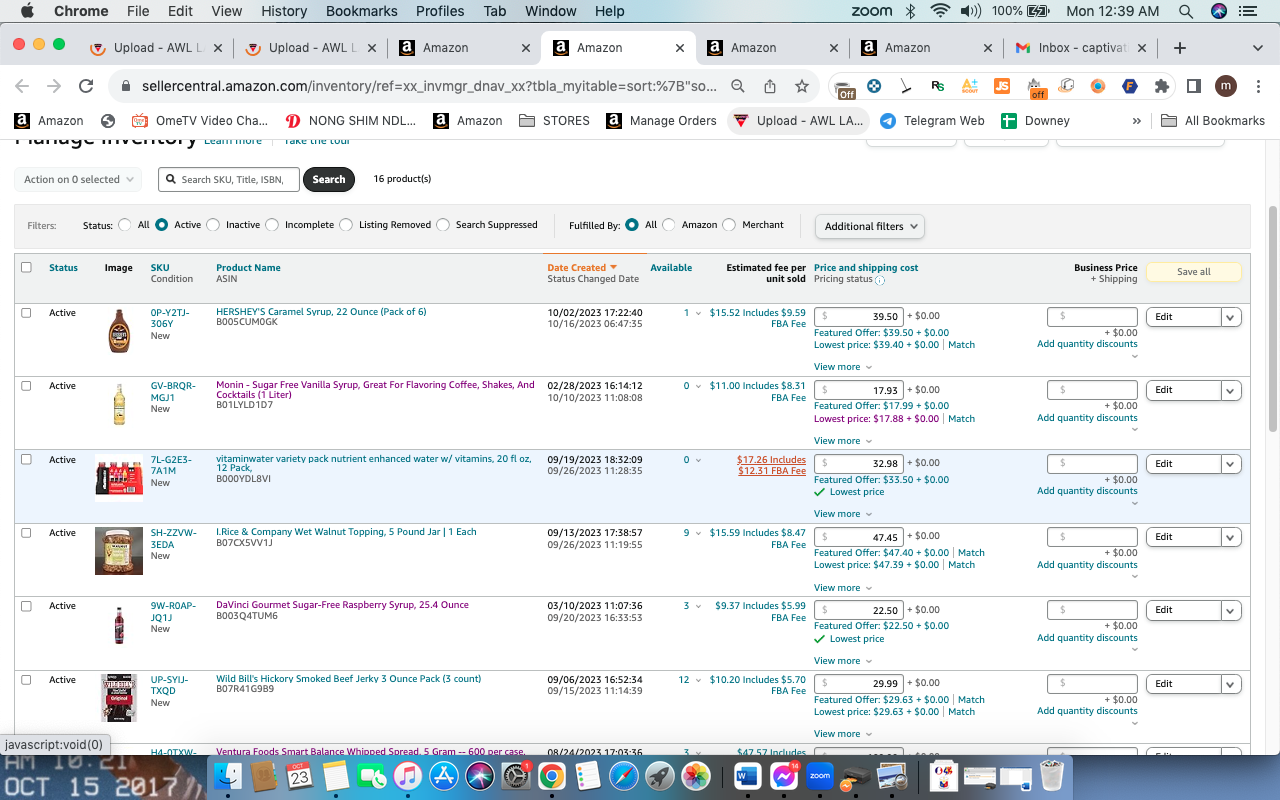1280x800 pixels.
Task: Filter by Fulfilled By Merchant
Action: coord(729,225)
